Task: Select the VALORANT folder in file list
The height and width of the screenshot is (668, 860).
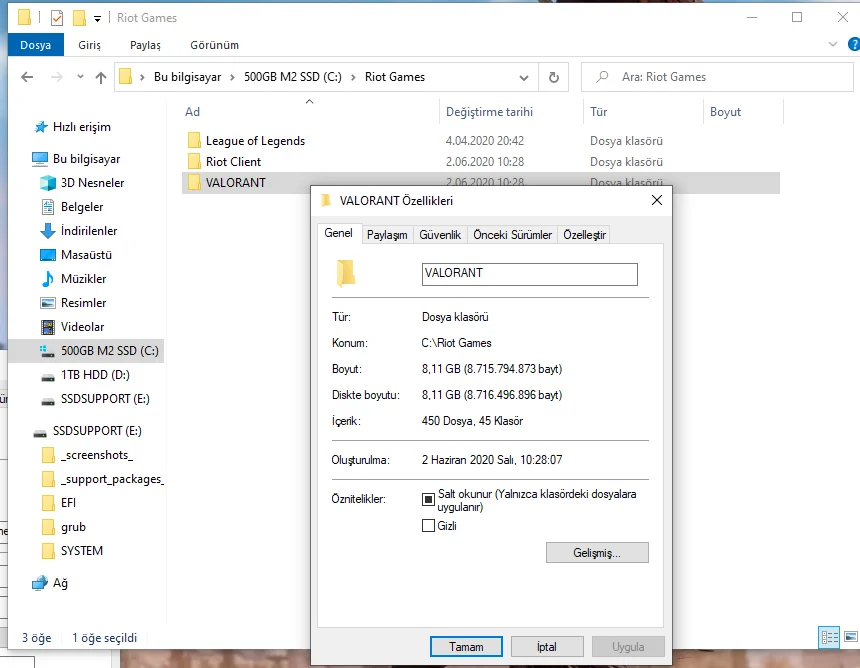Action: pyautogui.click(x=235, y=183)
